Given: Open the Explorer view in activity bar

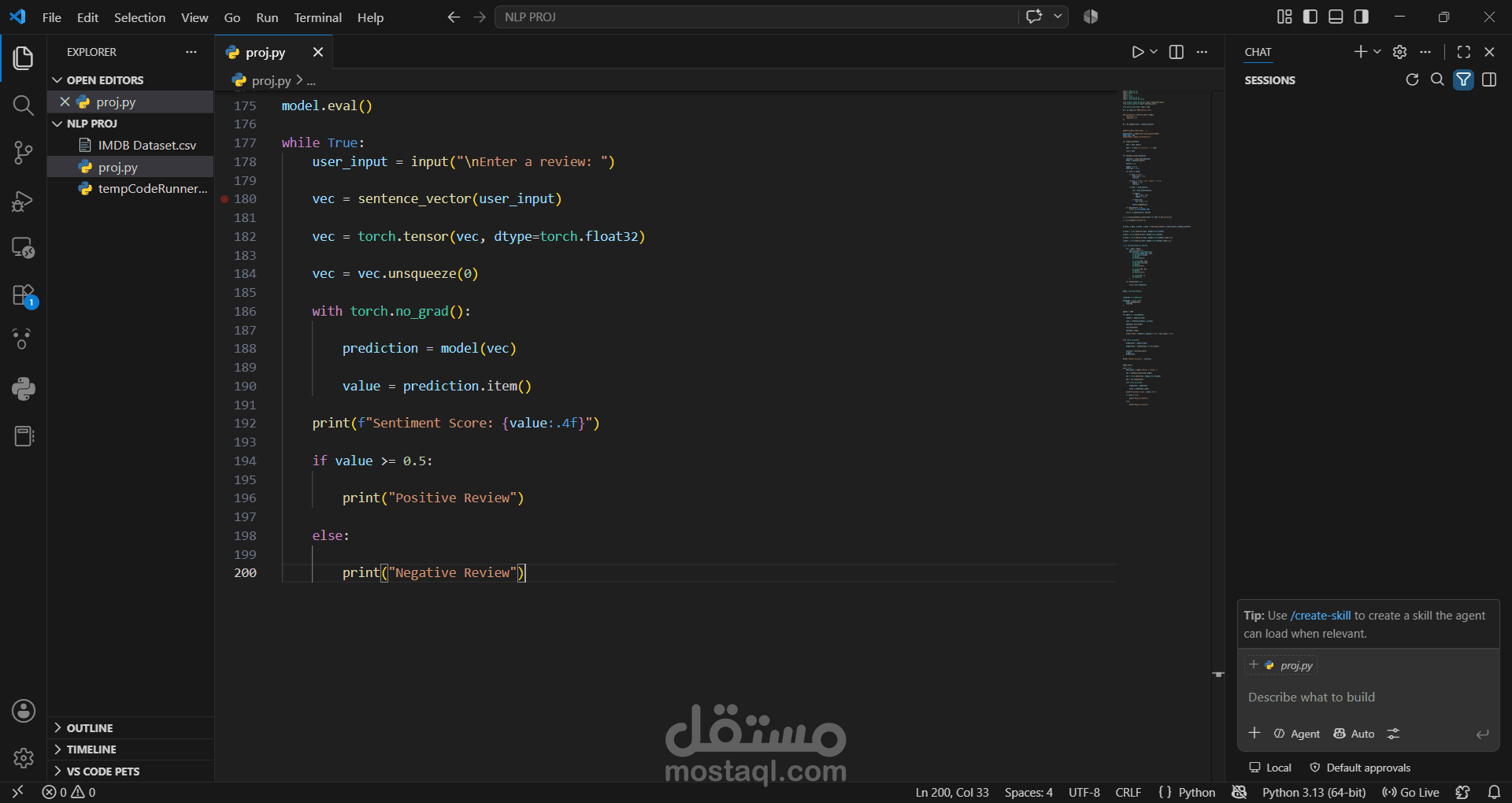Looking at the screenshot, I should (23, 58).
